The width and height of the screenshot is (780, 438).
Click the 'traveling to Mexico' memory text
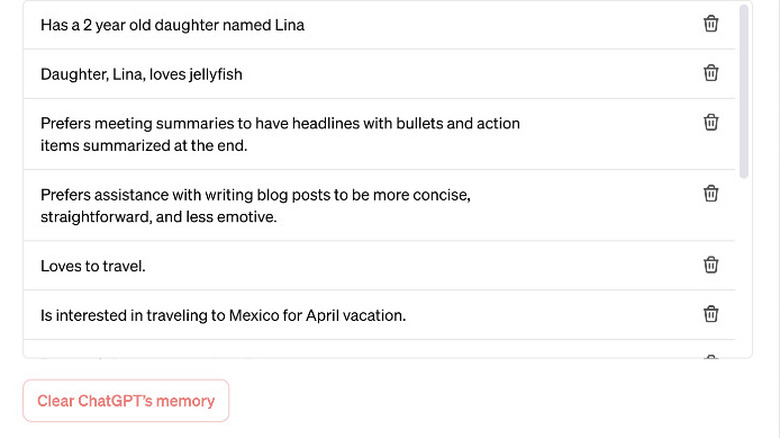[x=223, y=315]
